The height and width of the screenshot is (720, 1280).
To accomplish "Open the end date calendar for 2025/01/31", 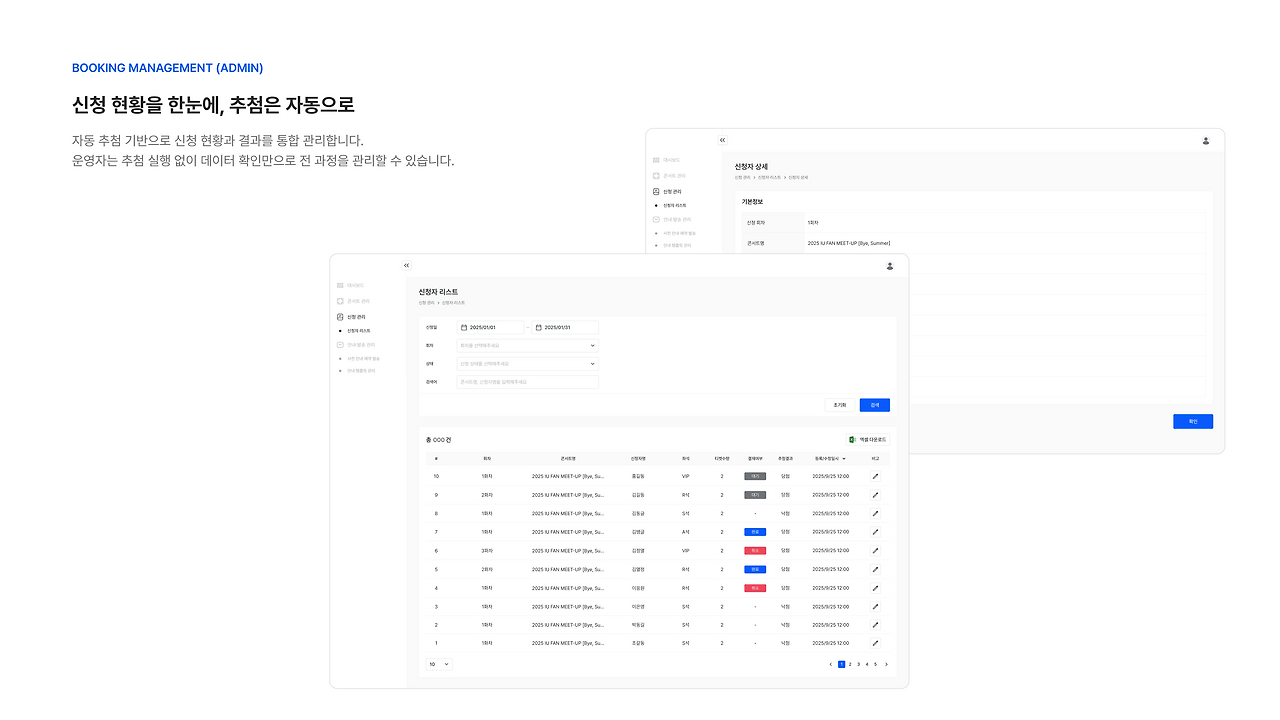I will (538, 327).
